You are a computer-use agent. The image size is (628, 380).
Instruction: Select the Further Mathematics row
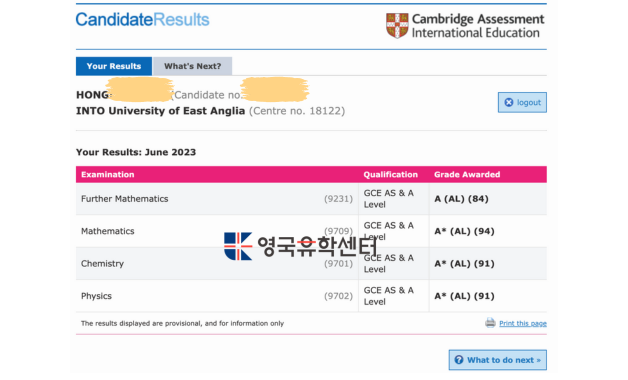coord(311,199)
